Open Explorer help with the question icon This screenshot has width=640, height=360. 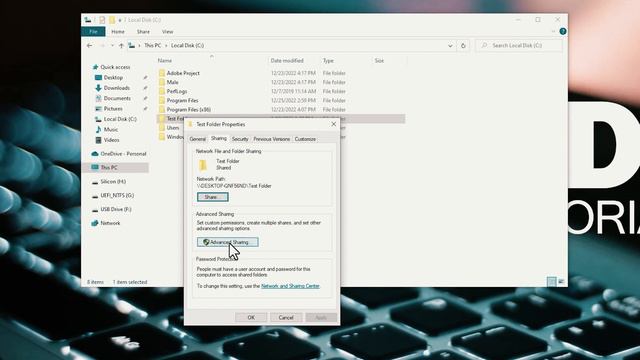[x=563, y=31]
